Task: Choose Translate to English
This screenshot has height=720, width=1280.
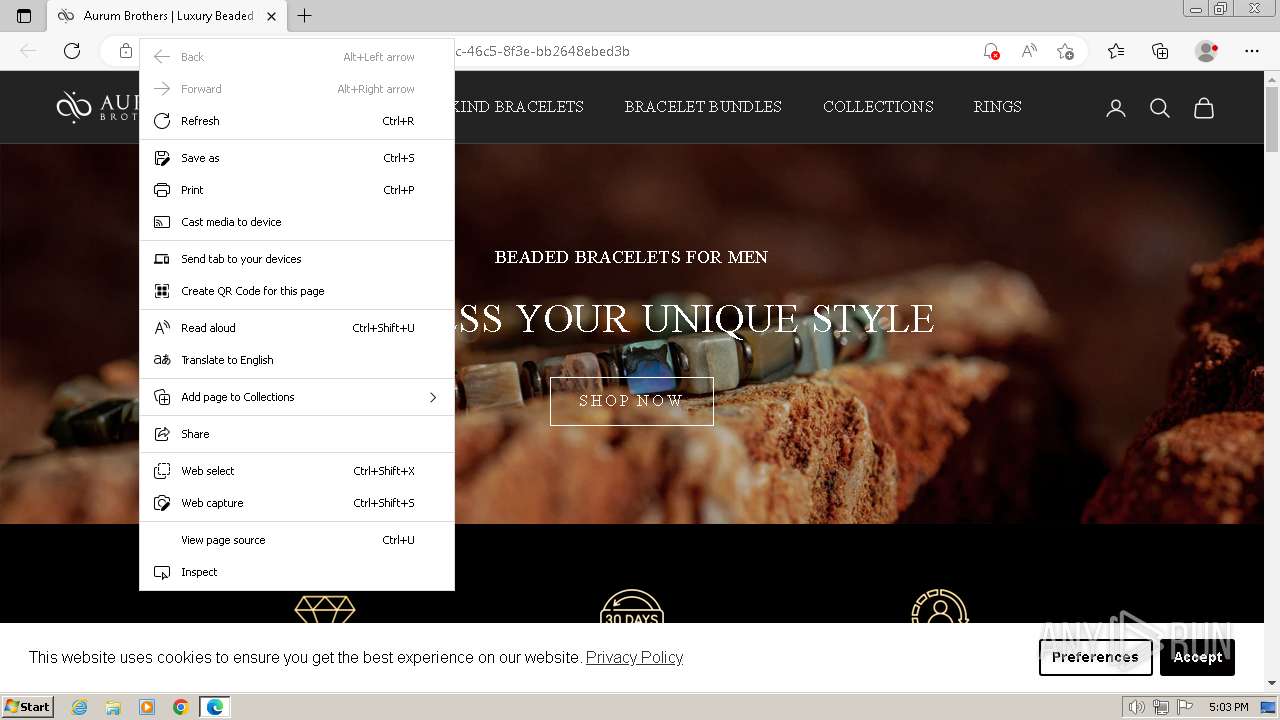Action: click(x=297, y=360)
